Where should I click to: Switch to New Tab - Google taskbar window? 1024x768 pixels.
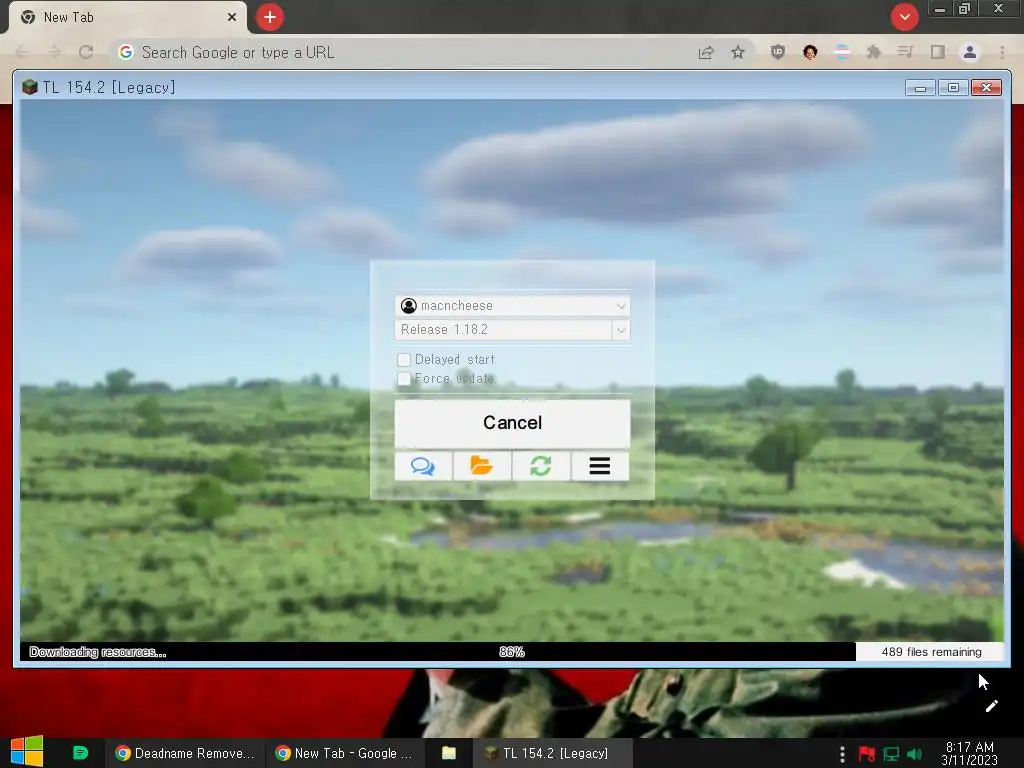coord(345,753)
